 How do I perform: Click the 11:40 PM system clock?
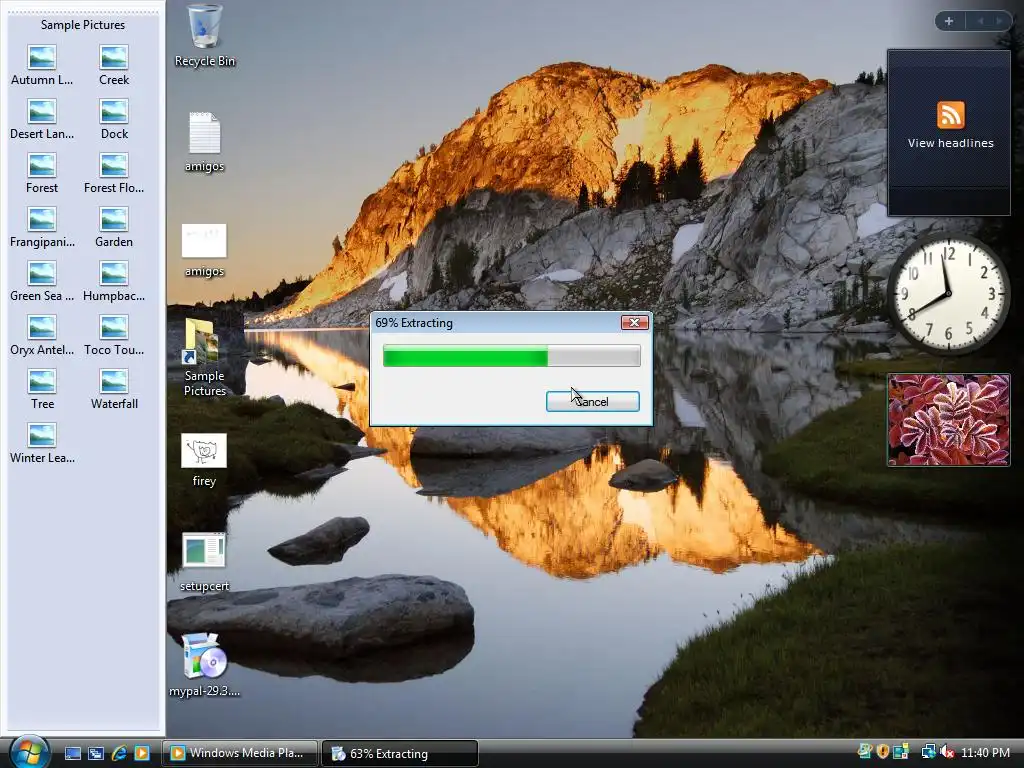click(985, 752)
